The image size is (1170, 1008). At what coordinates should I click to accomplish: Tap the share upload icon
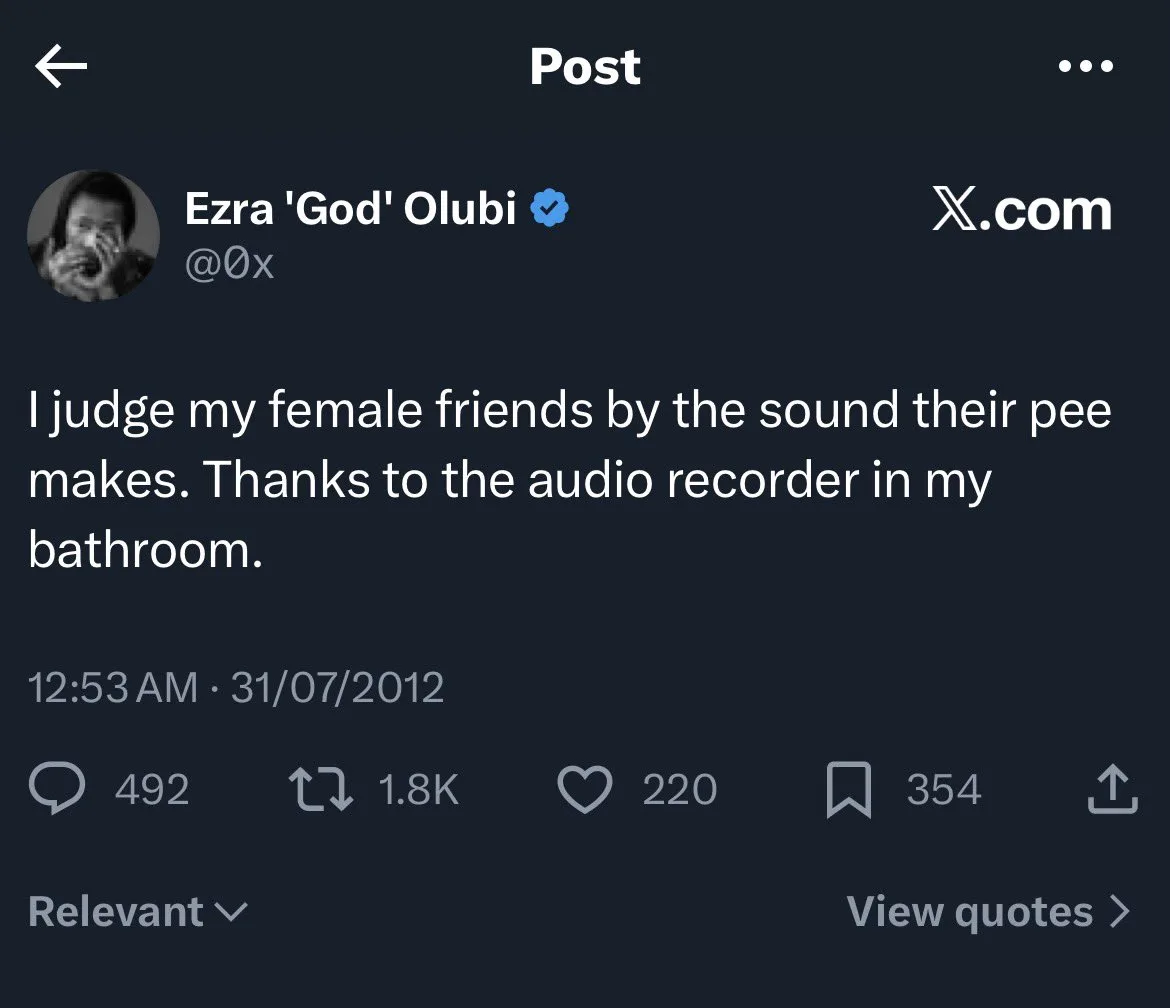(x=1113, y=789)
